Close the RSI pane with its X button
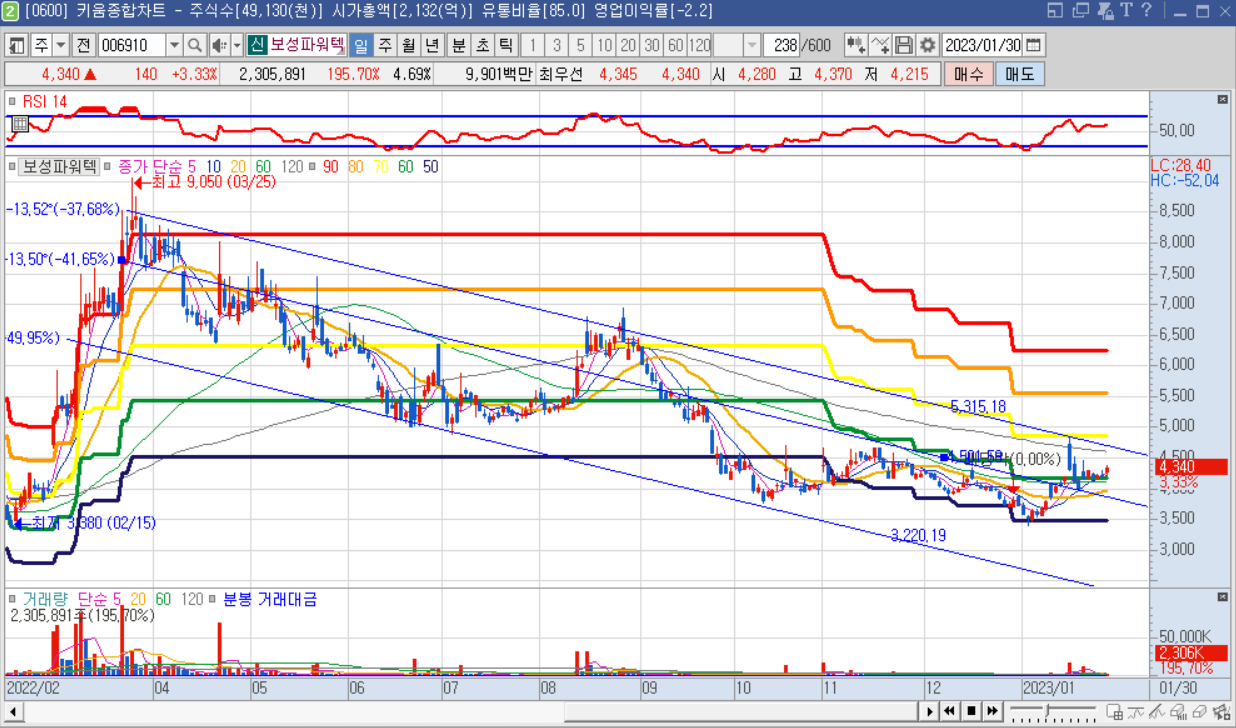 pos(1221,100)
